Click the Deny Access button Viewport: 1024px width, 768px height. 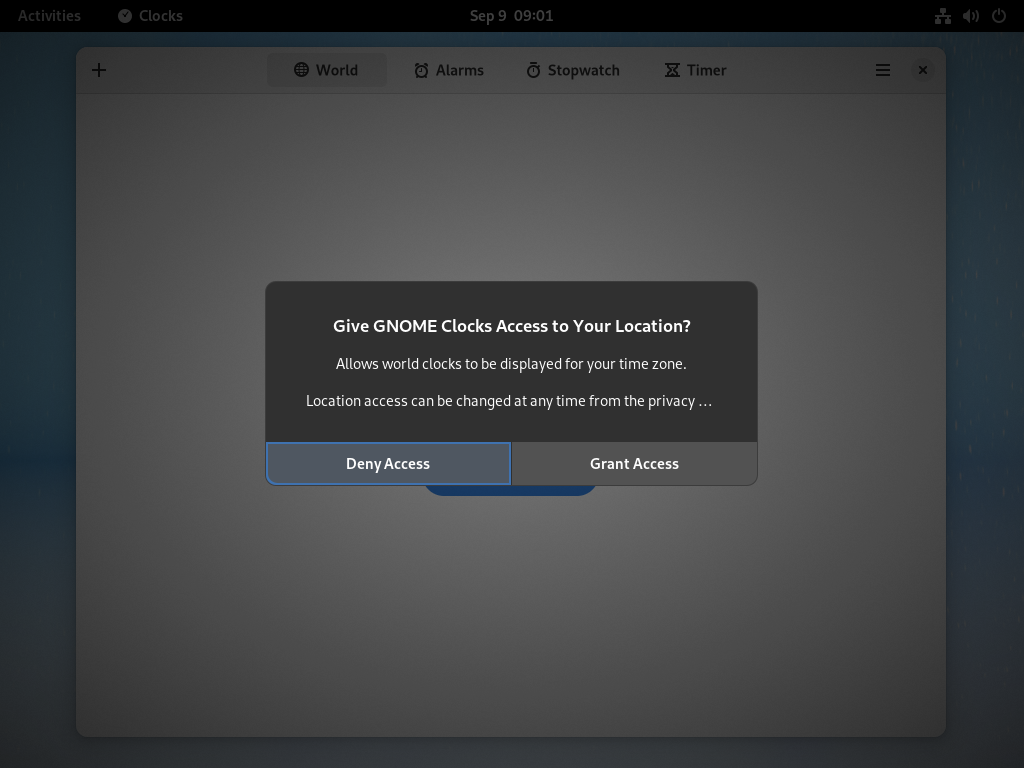point(388,464)
